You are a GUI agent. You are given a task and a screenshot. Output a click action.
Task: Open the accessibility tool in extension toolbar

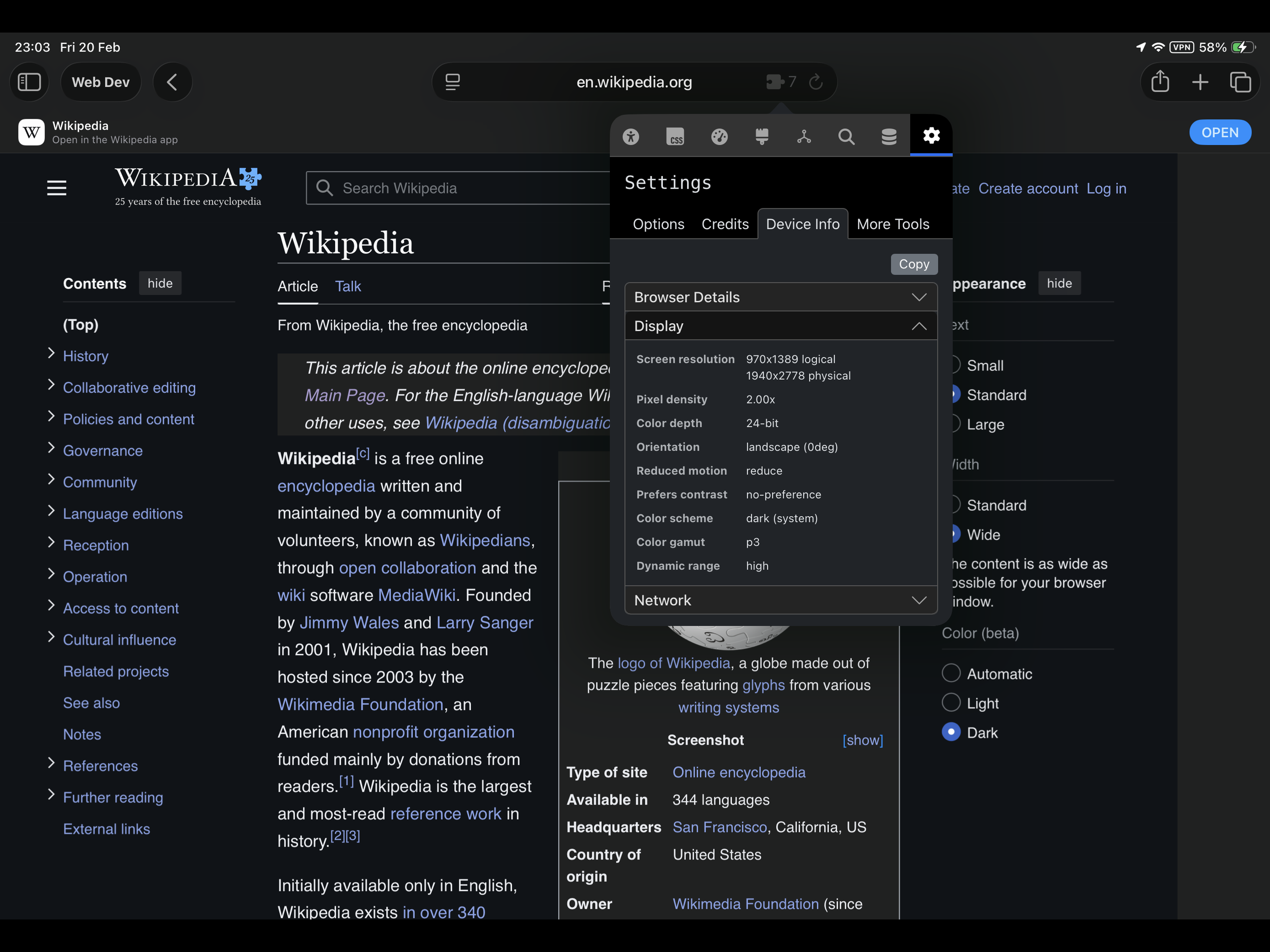pos(630,136)
